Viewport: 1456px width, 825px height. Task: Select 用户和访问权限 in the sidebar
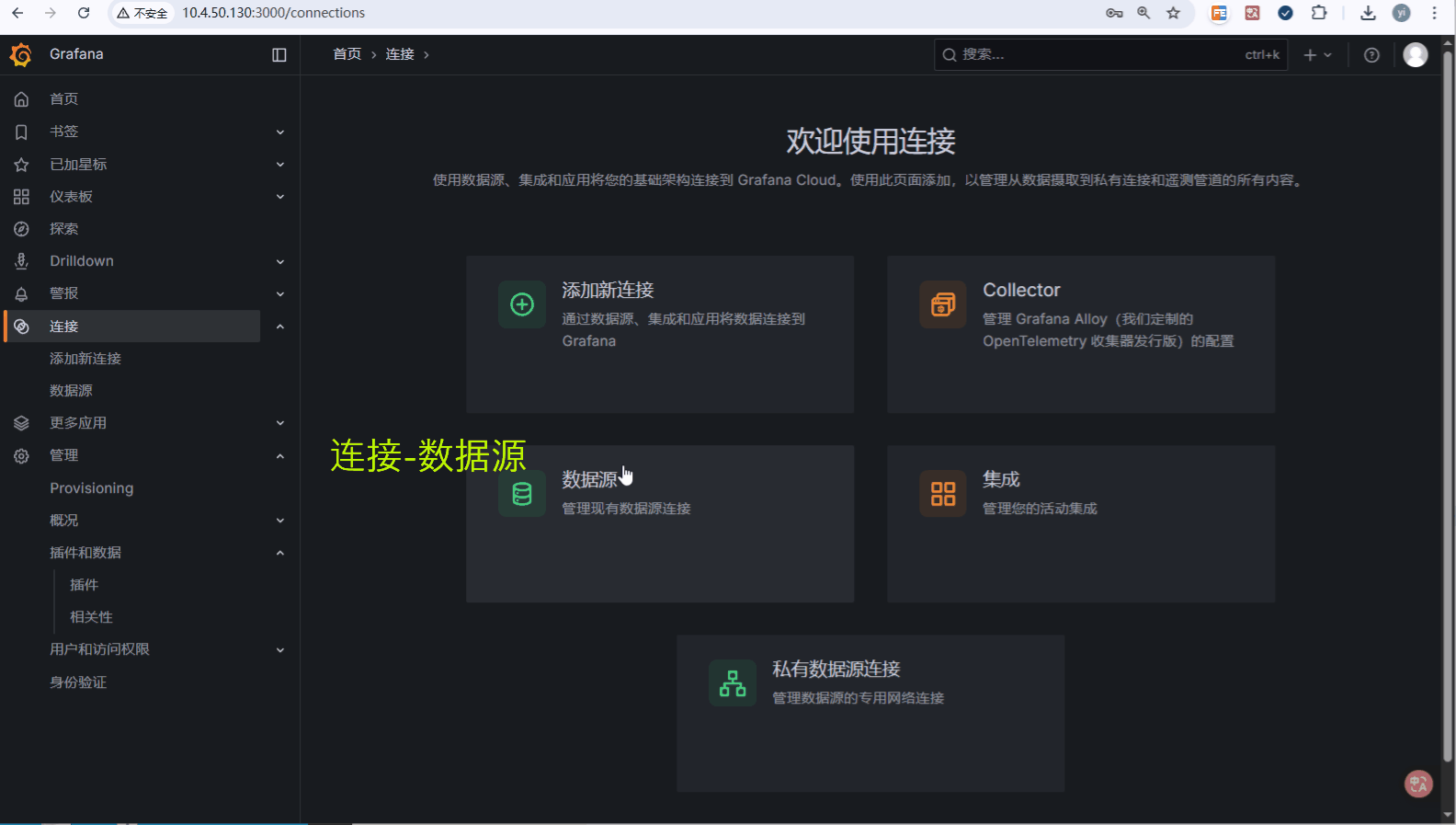(99, 649)
